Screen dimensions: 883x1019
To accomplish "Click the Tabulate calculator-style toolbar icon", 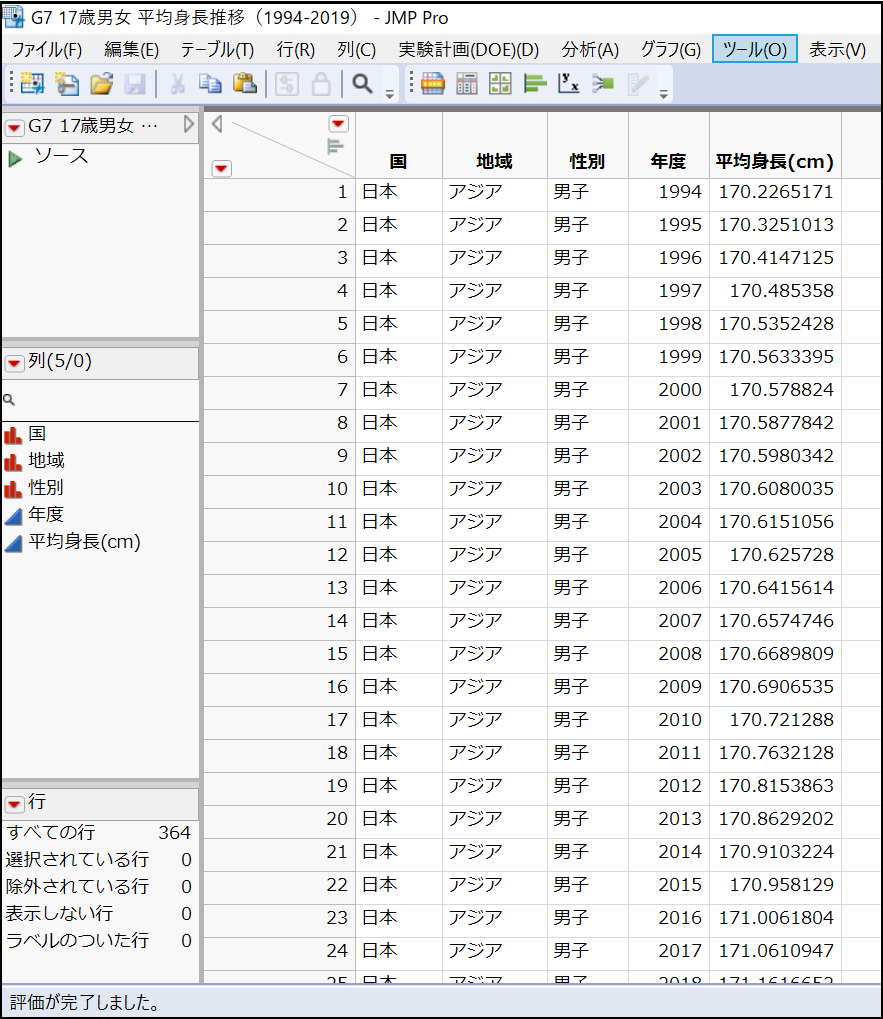I will [x=467, y=84].
